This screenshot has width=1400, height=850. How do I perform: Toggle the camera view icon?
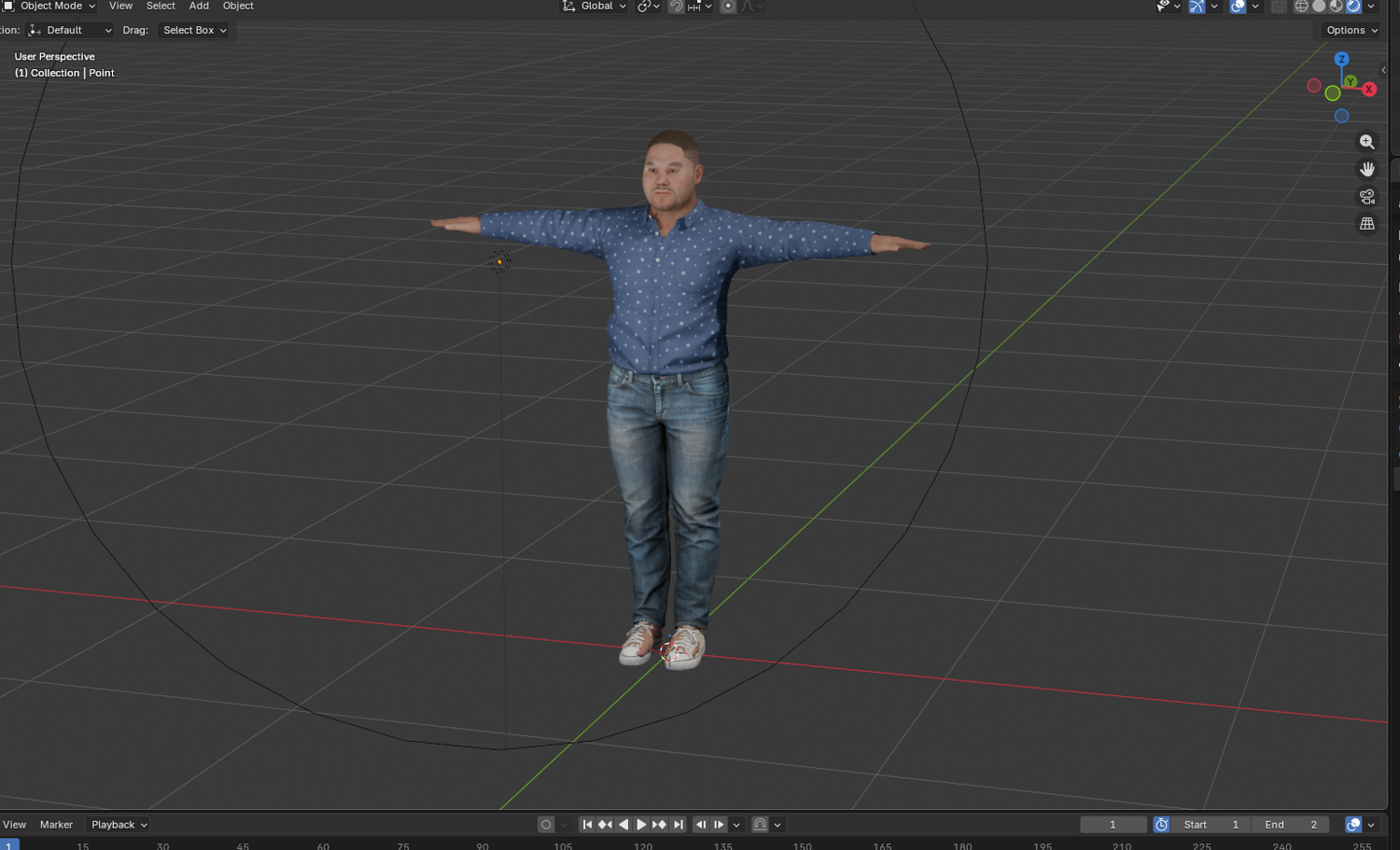pos(1366,197)
